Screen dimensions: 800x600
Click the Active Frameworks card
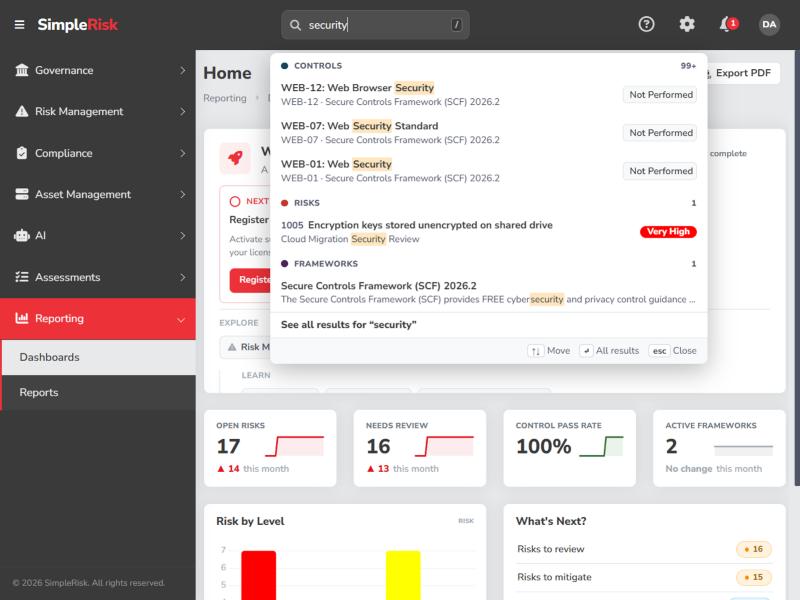[x=719, y=448]
